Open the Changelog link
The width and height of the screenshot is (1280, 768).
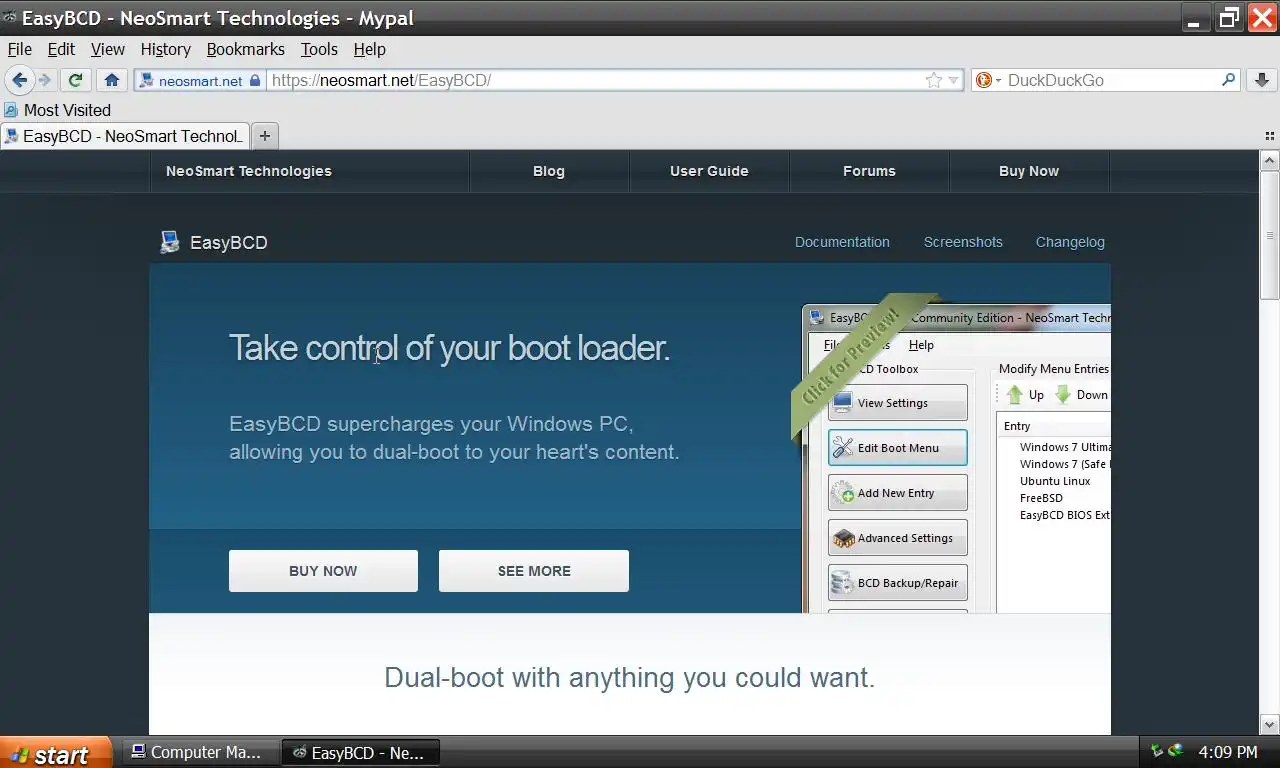pos(1070,242)
